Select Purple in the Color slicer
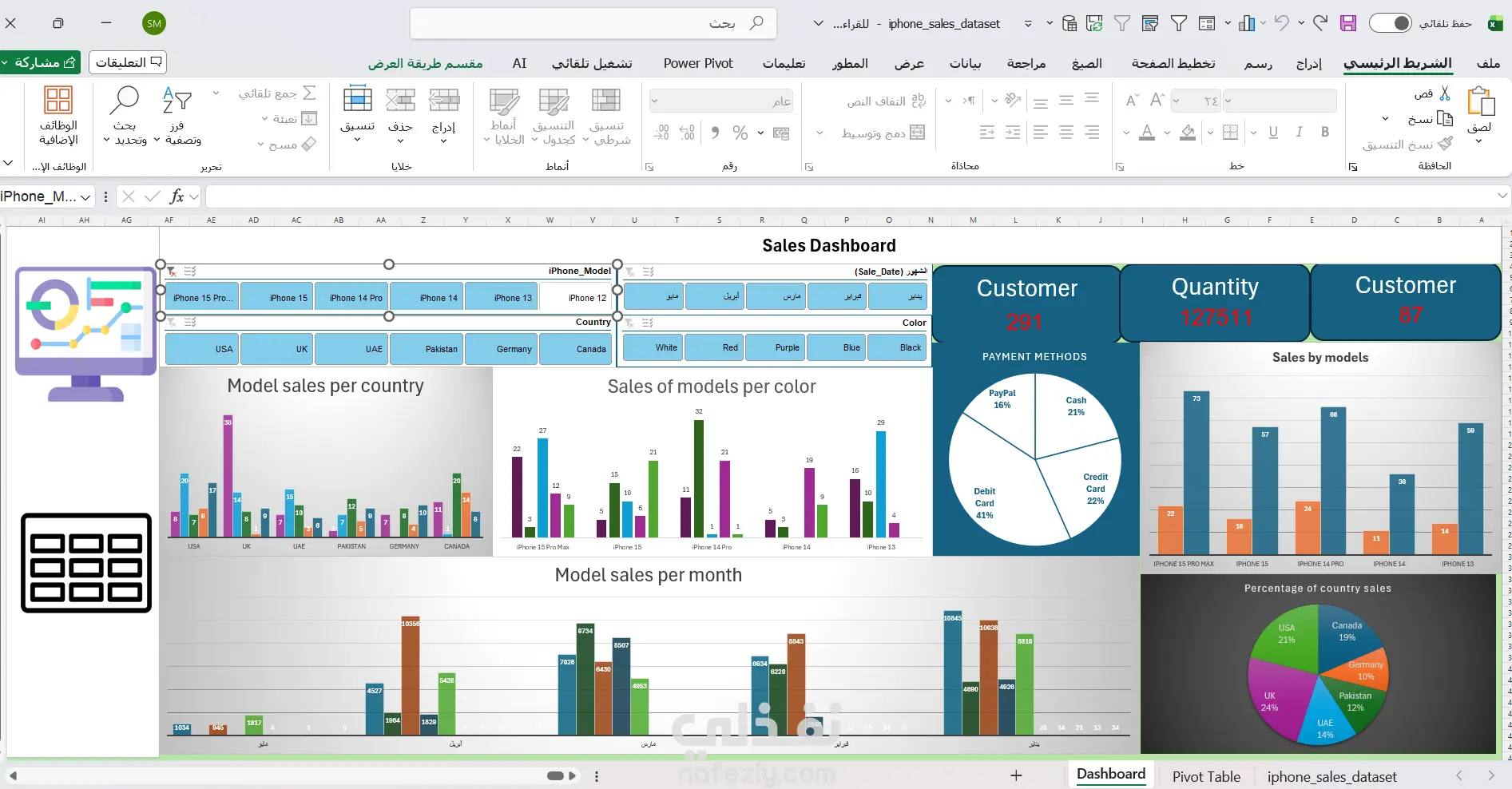 click(x=775, y=347)
